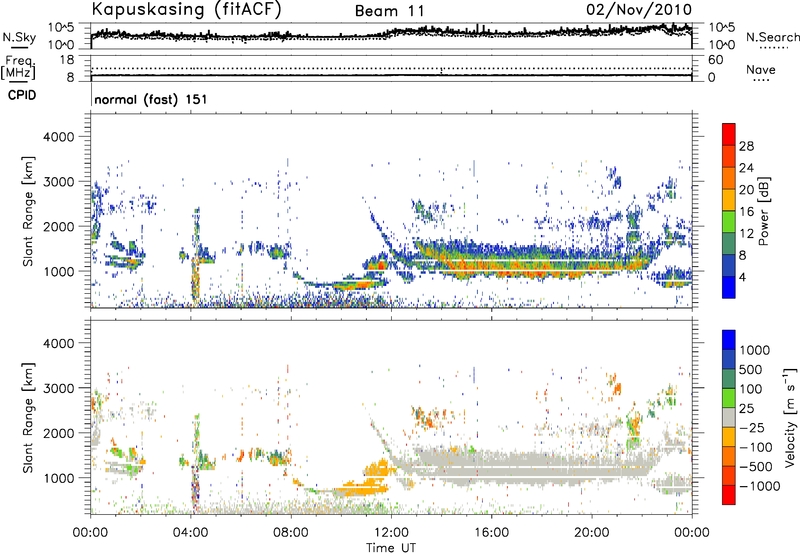Click '4000' on the power panel axis
Screen dimensions: 800x554
pos(58,137)
